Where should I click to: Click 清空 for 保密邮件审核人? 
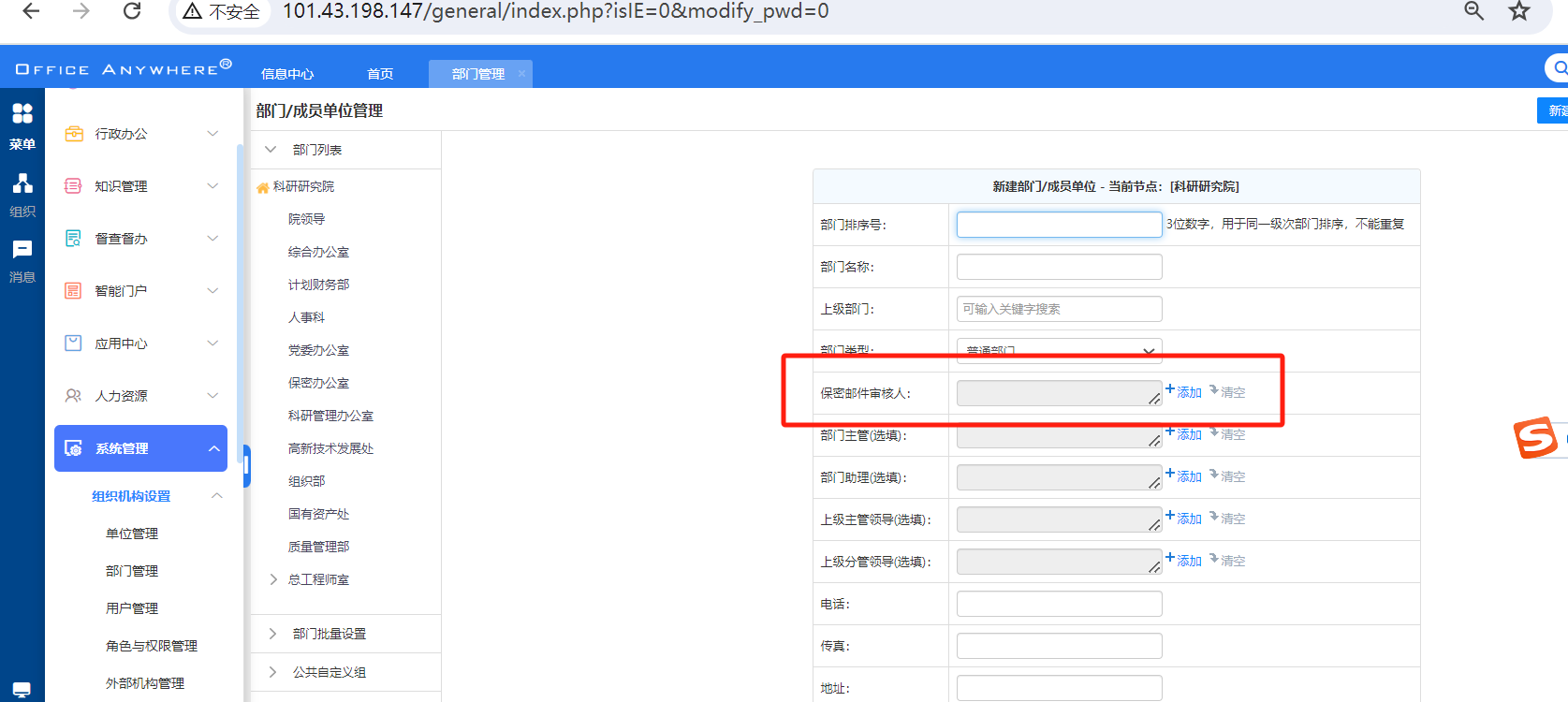click(1227, 391)
